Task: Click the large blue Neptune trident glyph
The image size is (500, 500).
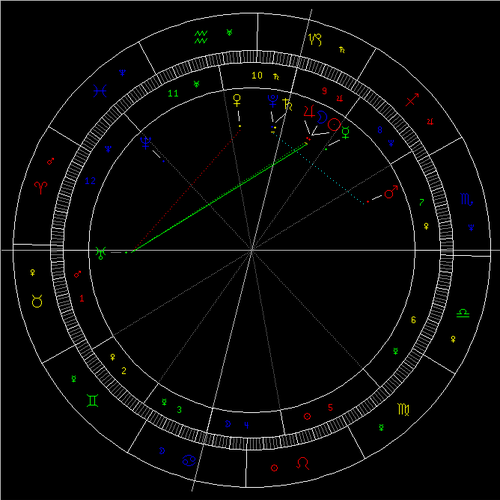Action: coord(146,143)
